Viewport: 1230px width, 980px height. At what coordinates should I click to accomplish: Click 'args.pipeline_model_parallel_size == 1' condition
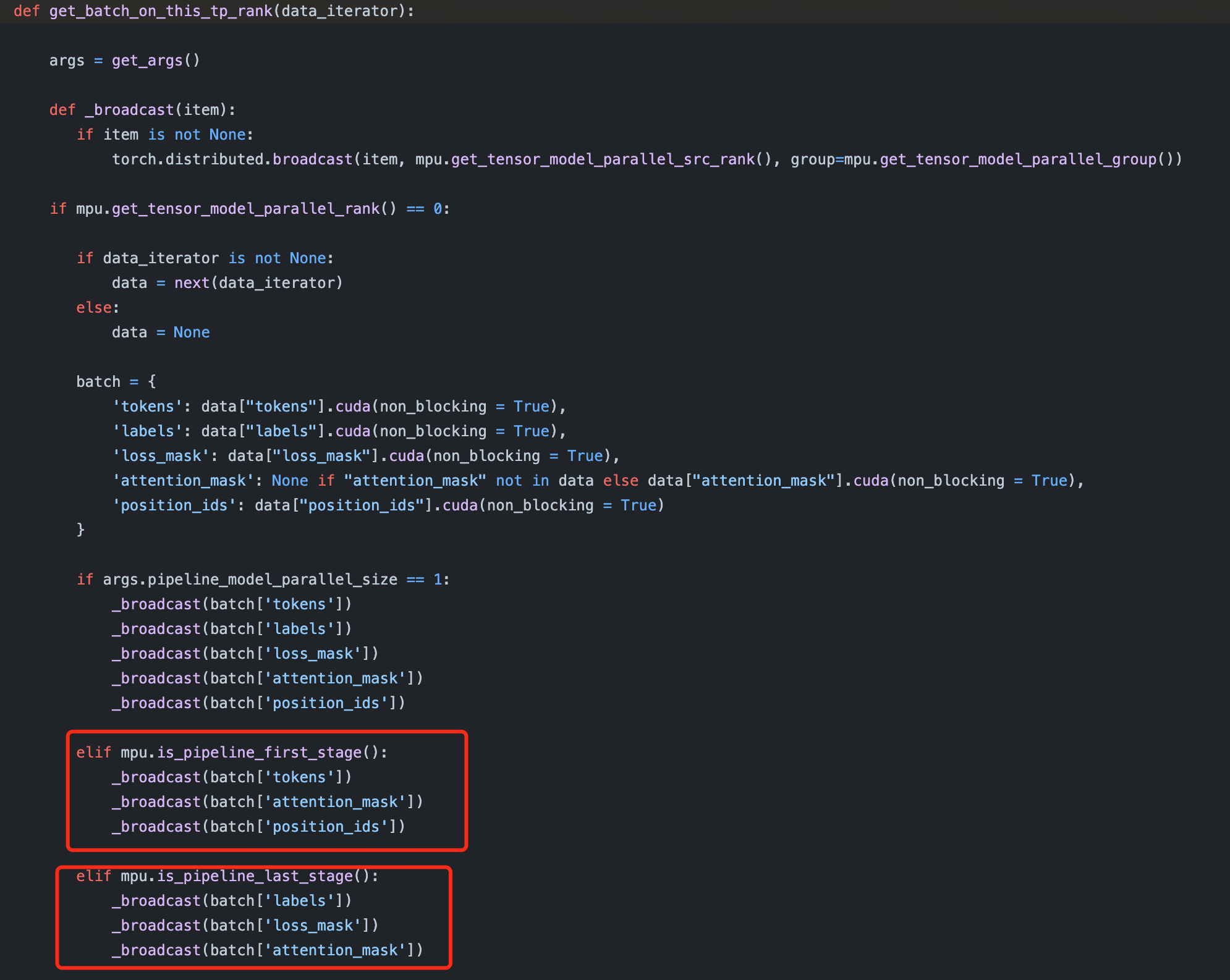click(273, 580)
